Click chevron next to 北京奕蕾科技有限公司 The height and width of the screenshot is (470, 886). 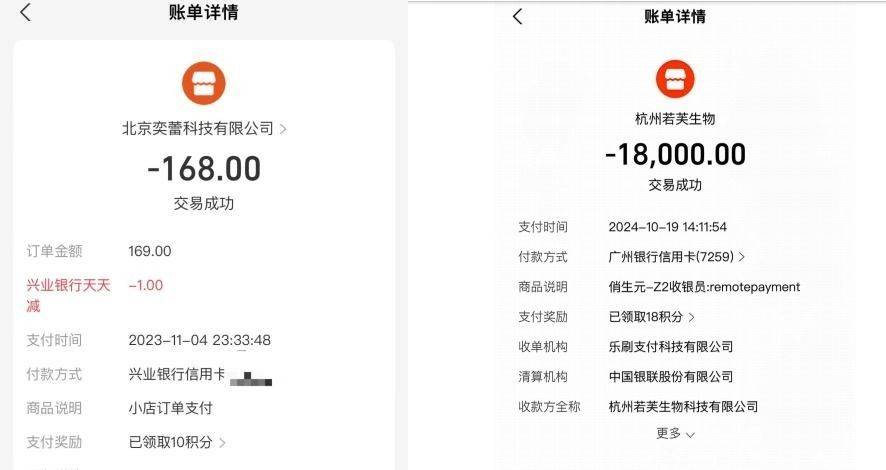click(x=283, y=129)
